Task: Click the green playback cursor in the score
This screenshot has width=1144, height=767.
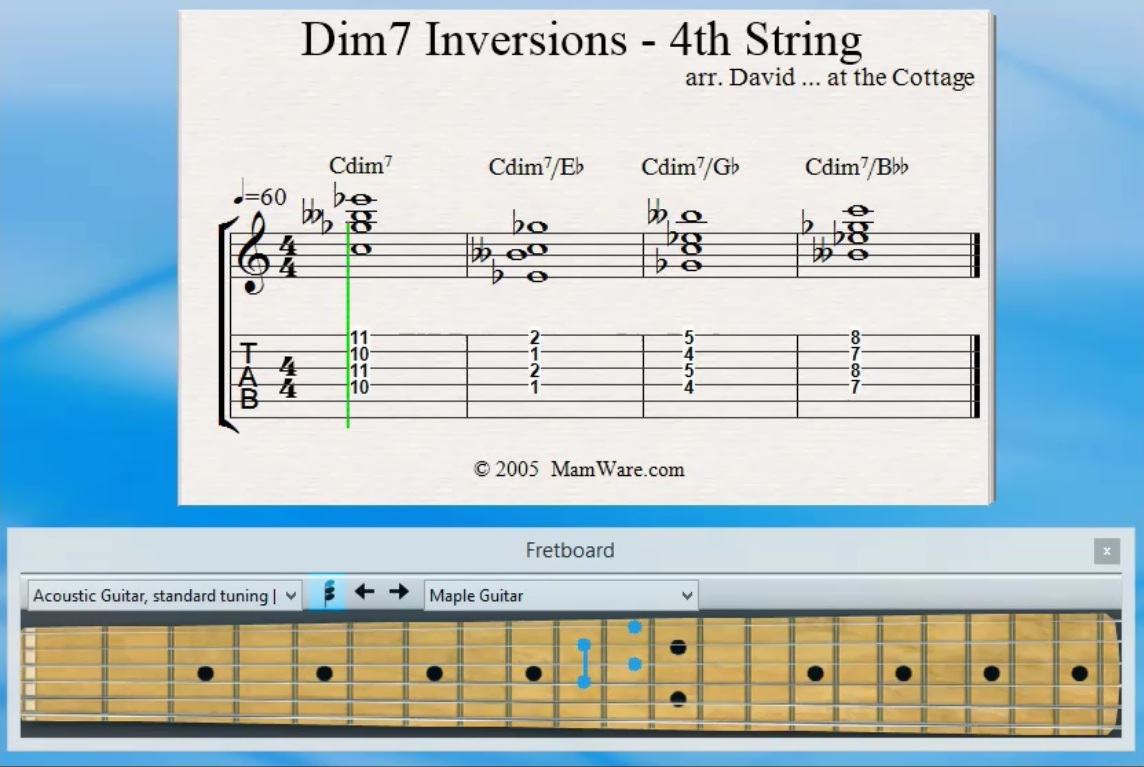Action: click(347, 300)
